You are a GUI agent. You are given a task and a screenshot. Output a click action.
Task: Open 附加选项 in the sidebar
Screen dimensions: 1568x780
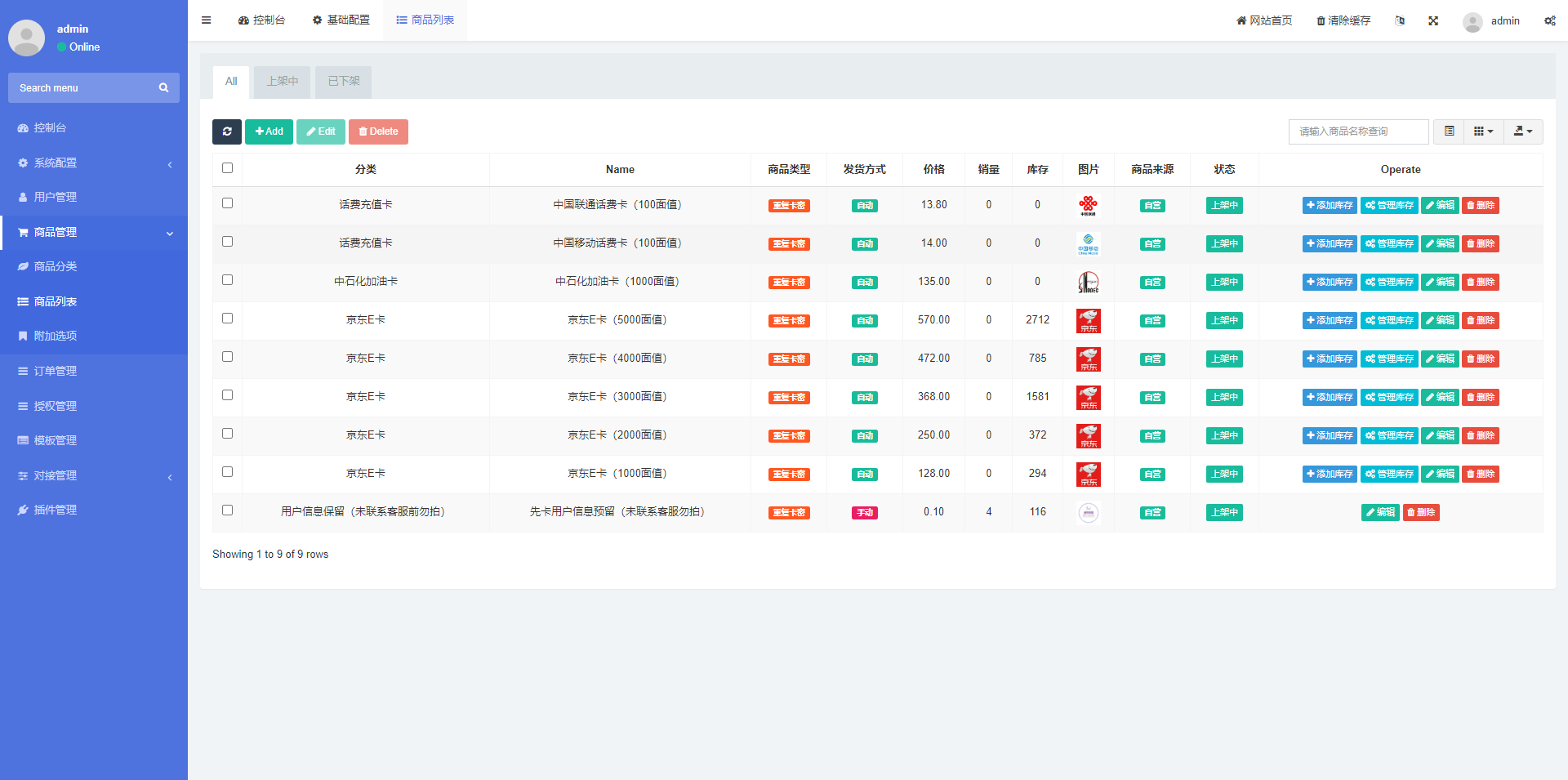click(94, 336)
